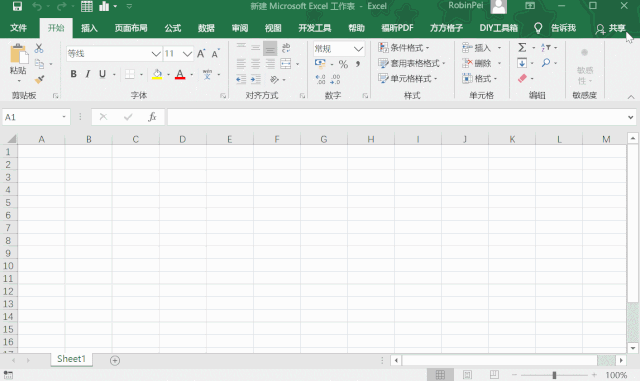The height and width of the screenshot is (381, 640).
Task: Toggle center horizontal alignment
Action: [x=256, y=64]
